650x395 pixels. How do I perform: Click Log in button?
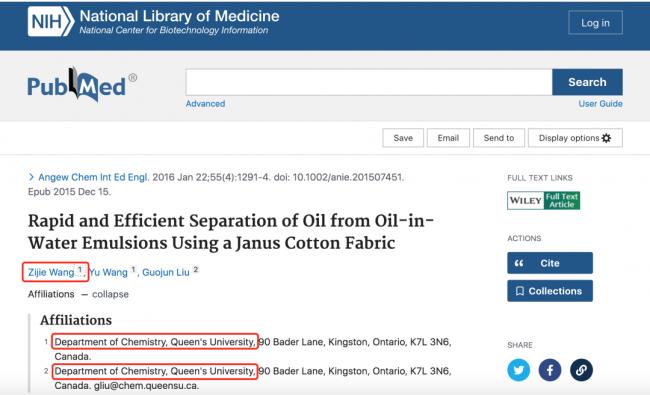[x=595, y=22]
